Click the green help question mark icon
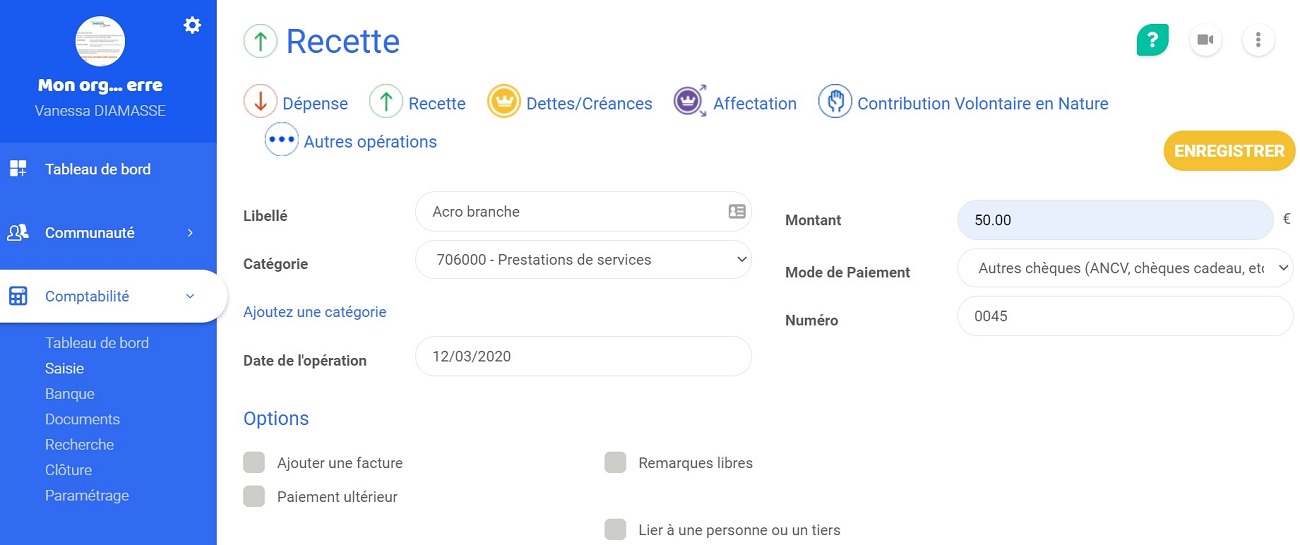The height and width of the screenshot is (545, 1300). (1152, 40)
